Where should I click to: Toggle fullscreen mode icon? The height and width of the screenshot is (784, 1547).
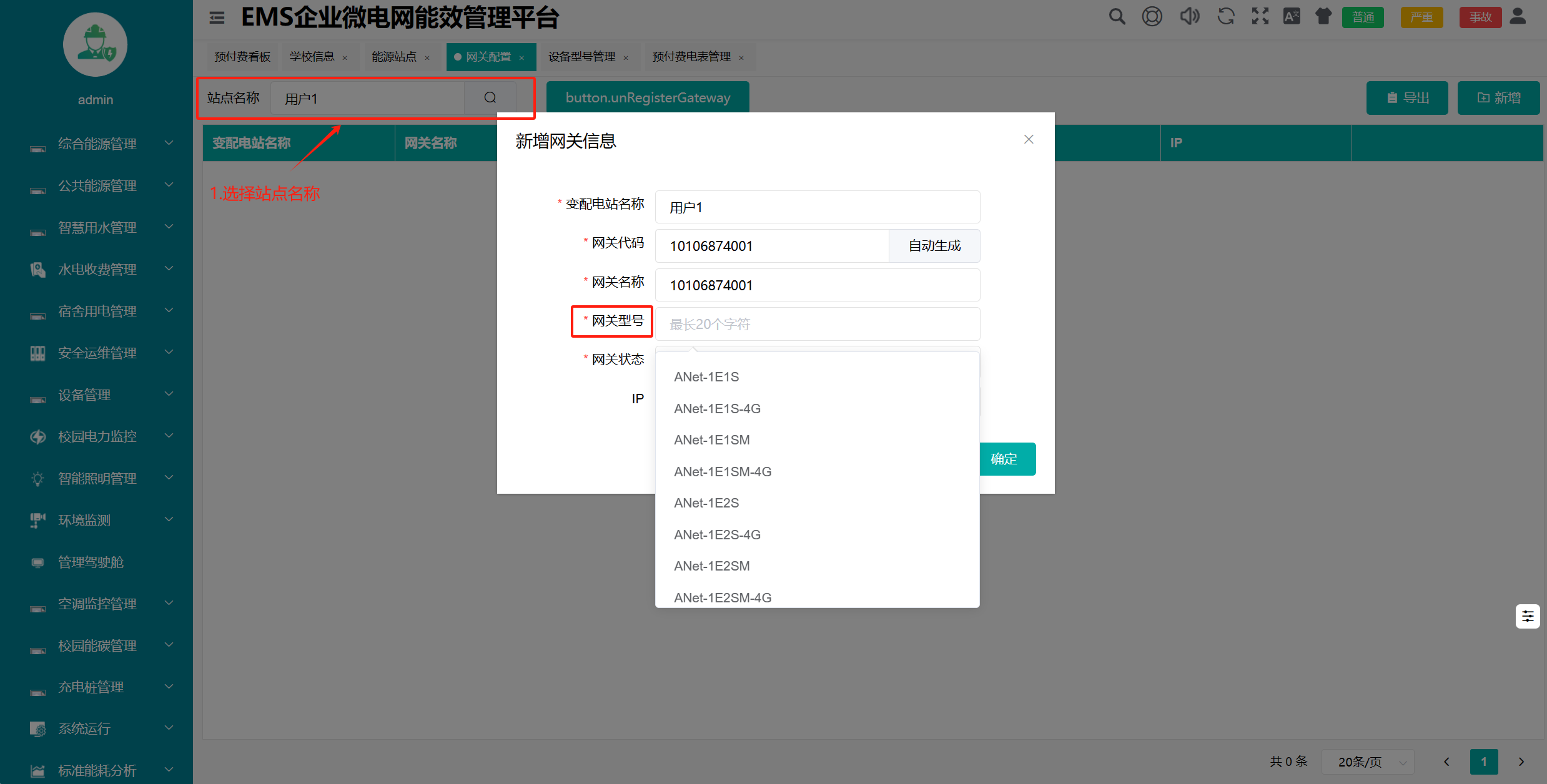pyautogui.click(x=1260, y=17)
